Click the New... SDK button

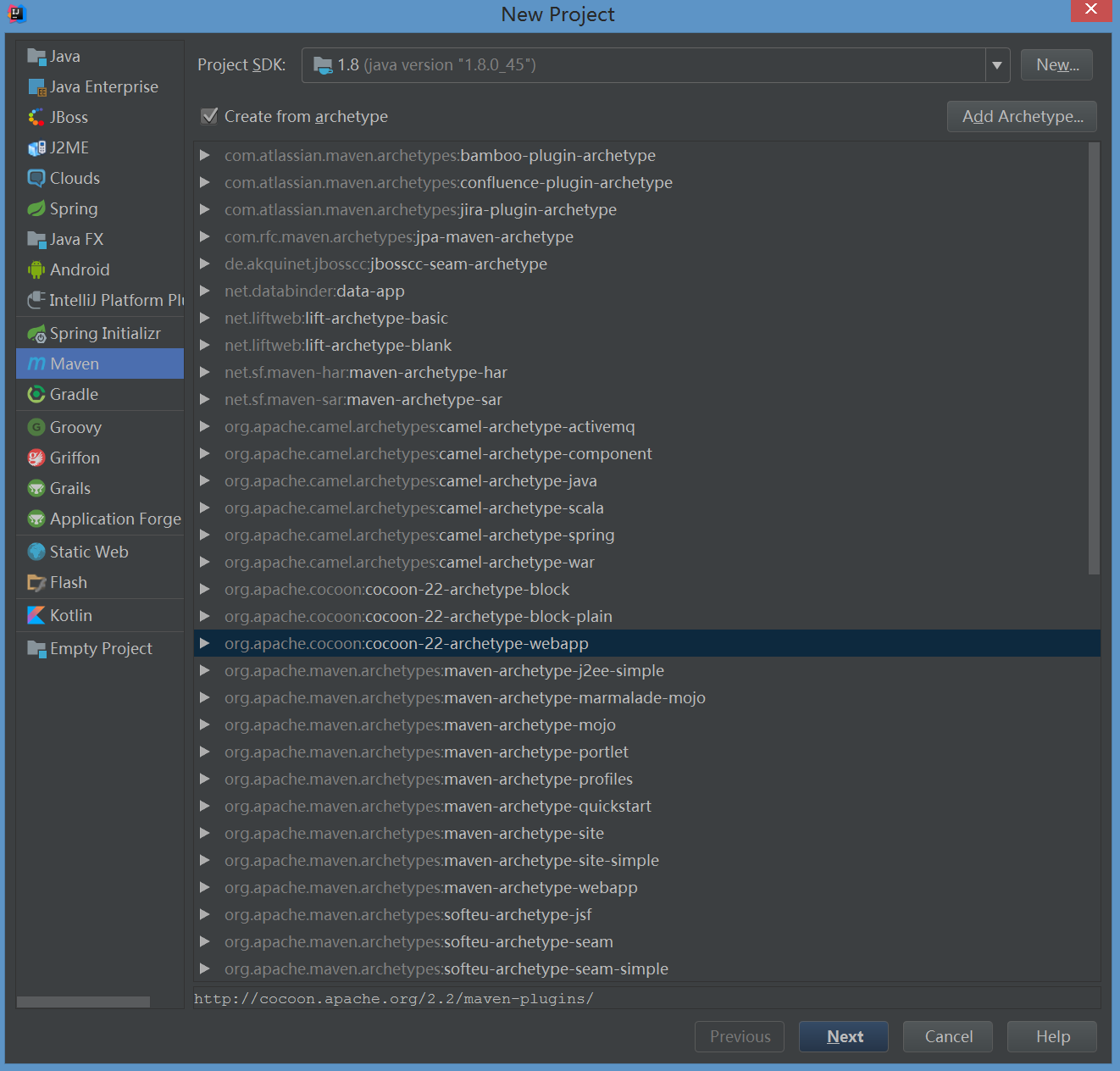click(x=1056, y=65)
